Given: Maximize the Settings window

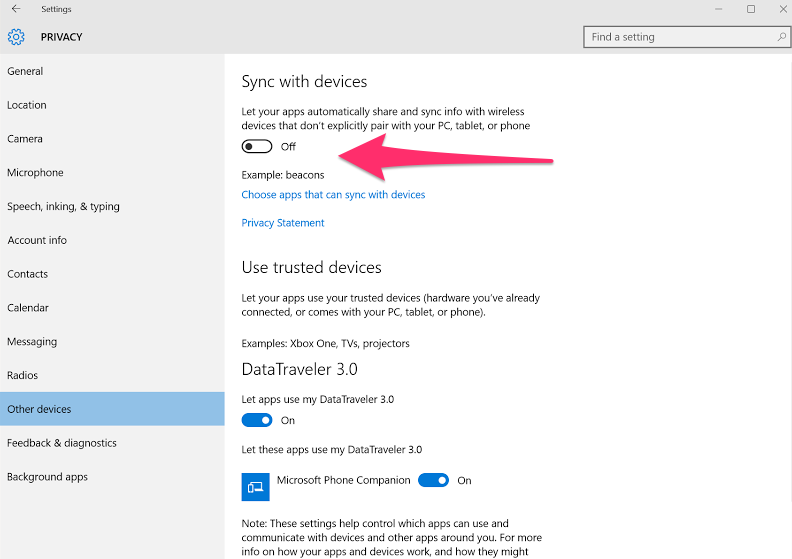Looking at the screenshot, I should point(751,9).
